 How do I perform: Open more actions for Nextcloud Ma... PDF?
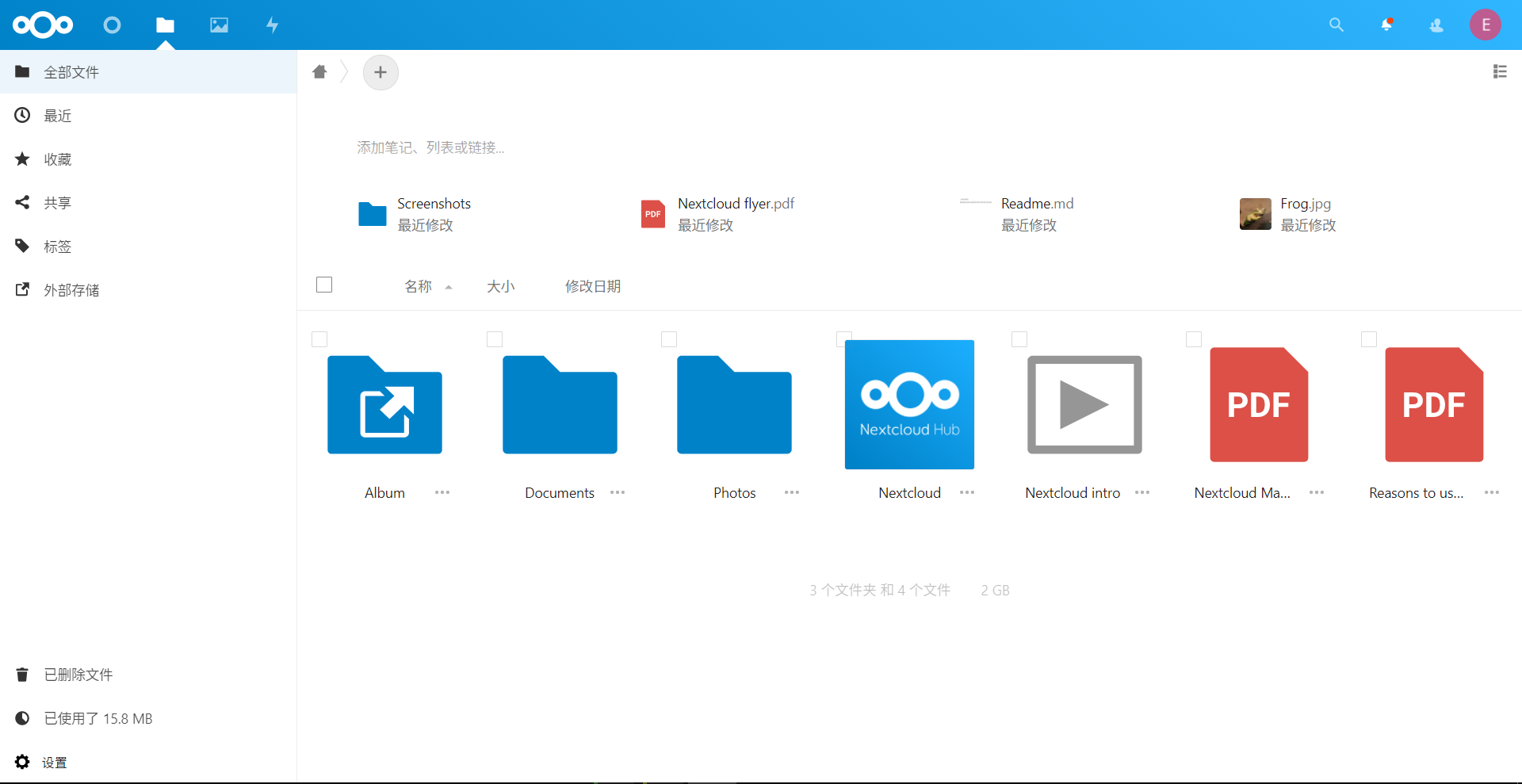point(1317,493)
